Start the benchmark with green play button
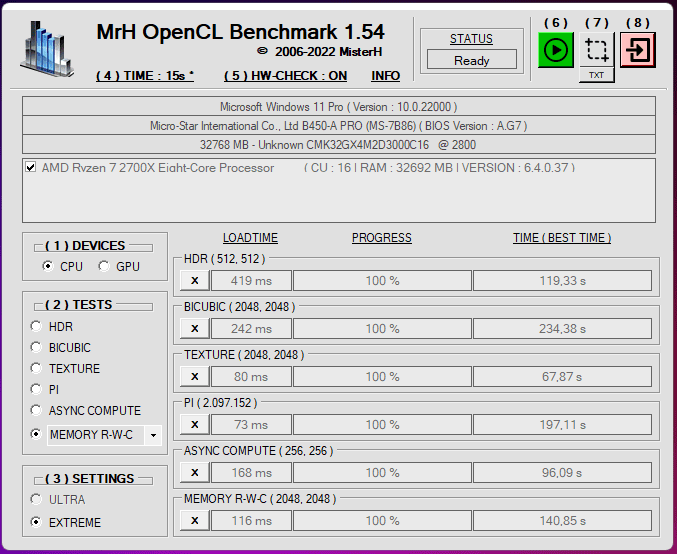Screen dimensions: 677x554 pyautogui.click(x=556, y=50)
